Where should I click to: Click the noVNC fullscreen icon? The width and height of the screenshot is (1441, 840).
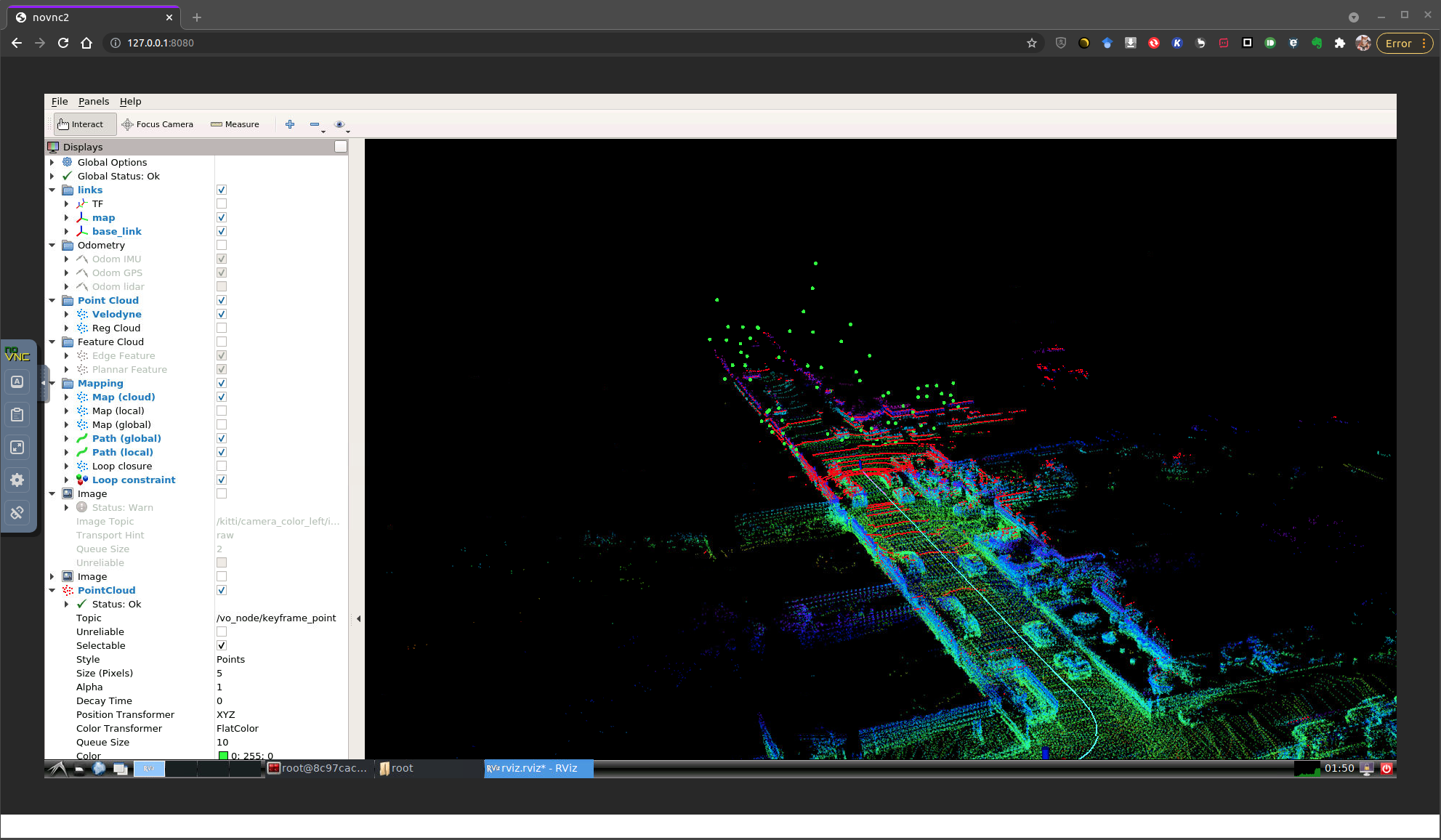click(17, 448)
